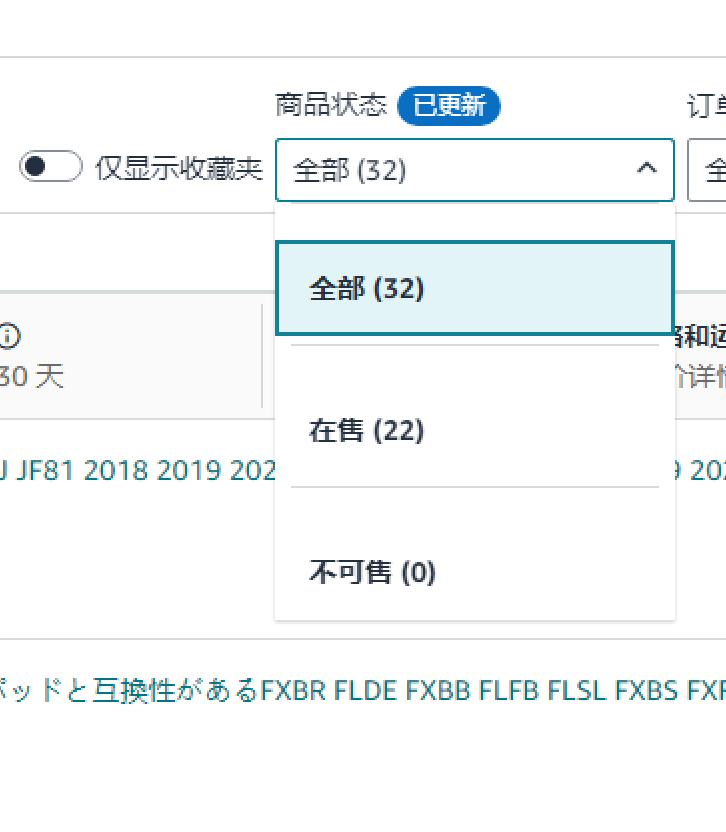
Task: Toggle the 仅显示收藏夹 switch
Action: [50, 167]
